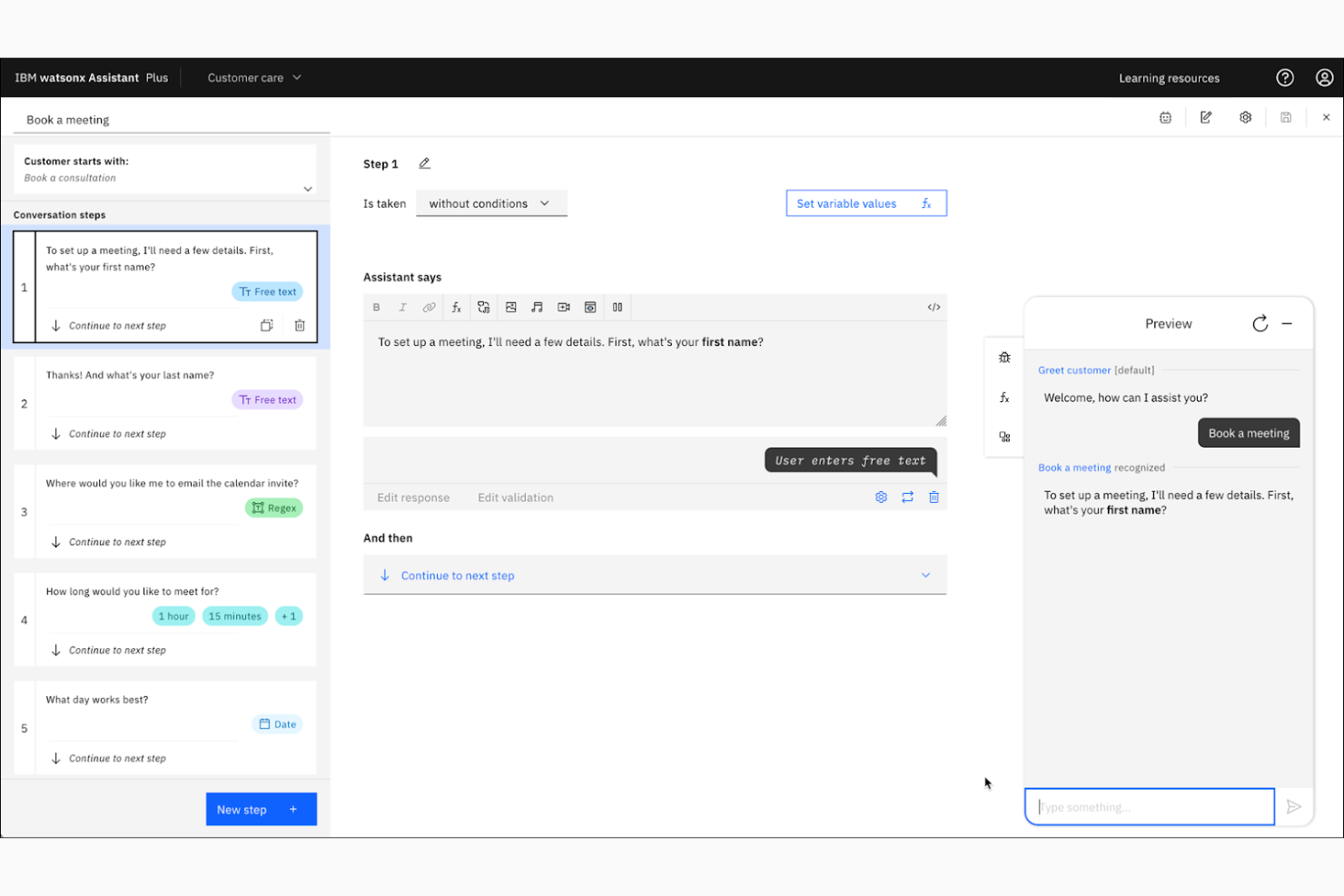Open action settings gear in header
This screenshot has height=896, width=1344.
[1245, 117]
